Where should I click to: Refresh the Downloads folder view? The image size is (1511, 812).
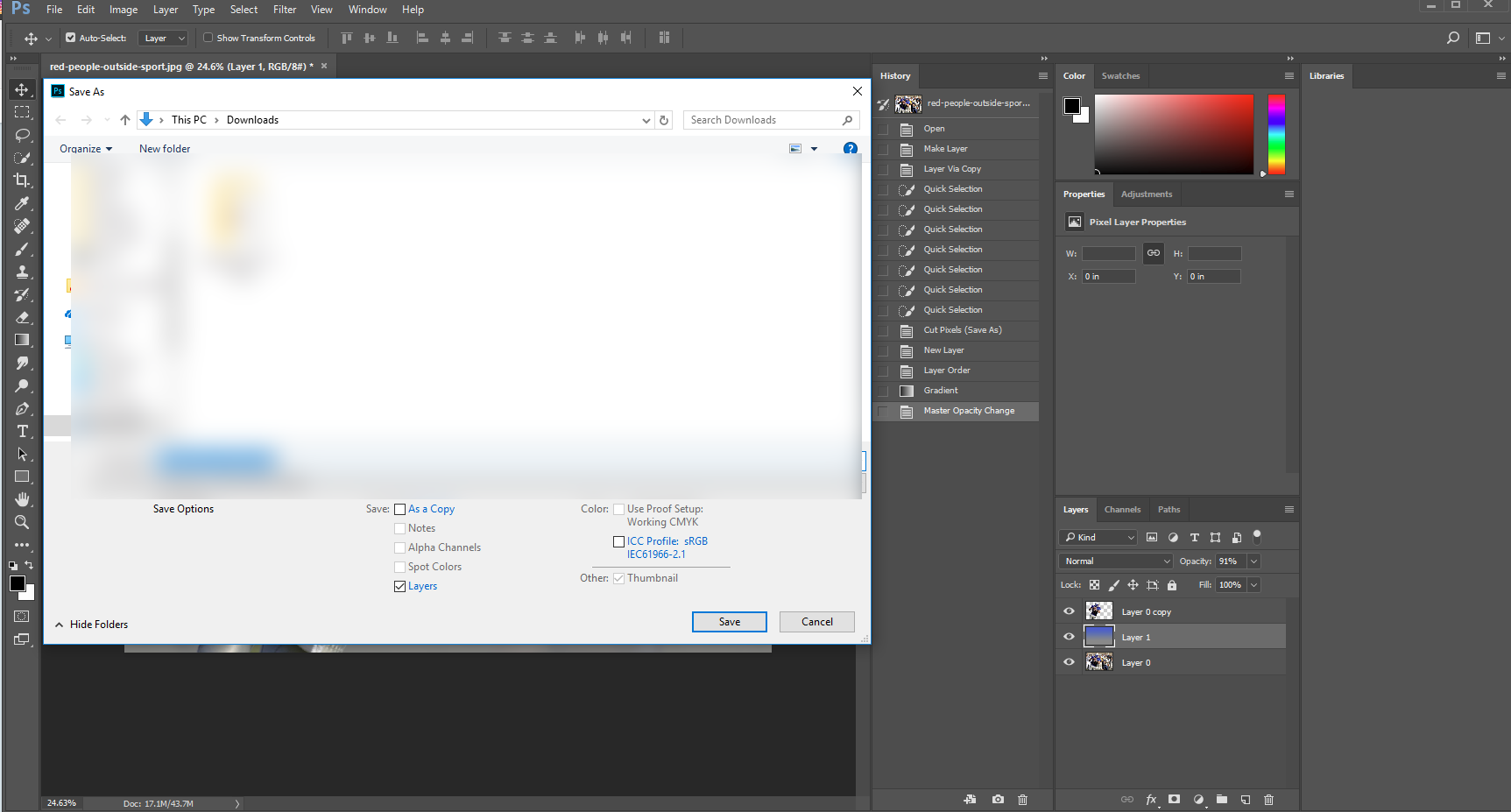pyautogui.click(x=664, y=120)
